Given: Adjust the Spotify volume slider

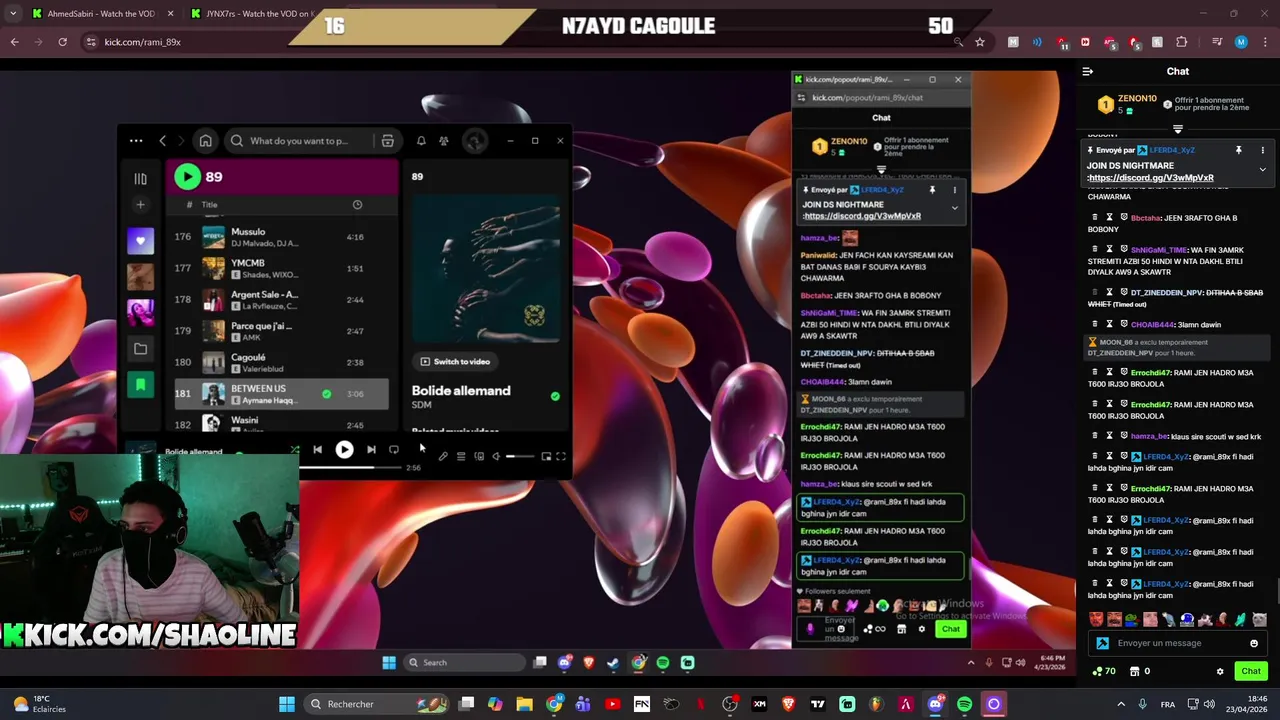Looking at the screenshot, I should [519, 456].
